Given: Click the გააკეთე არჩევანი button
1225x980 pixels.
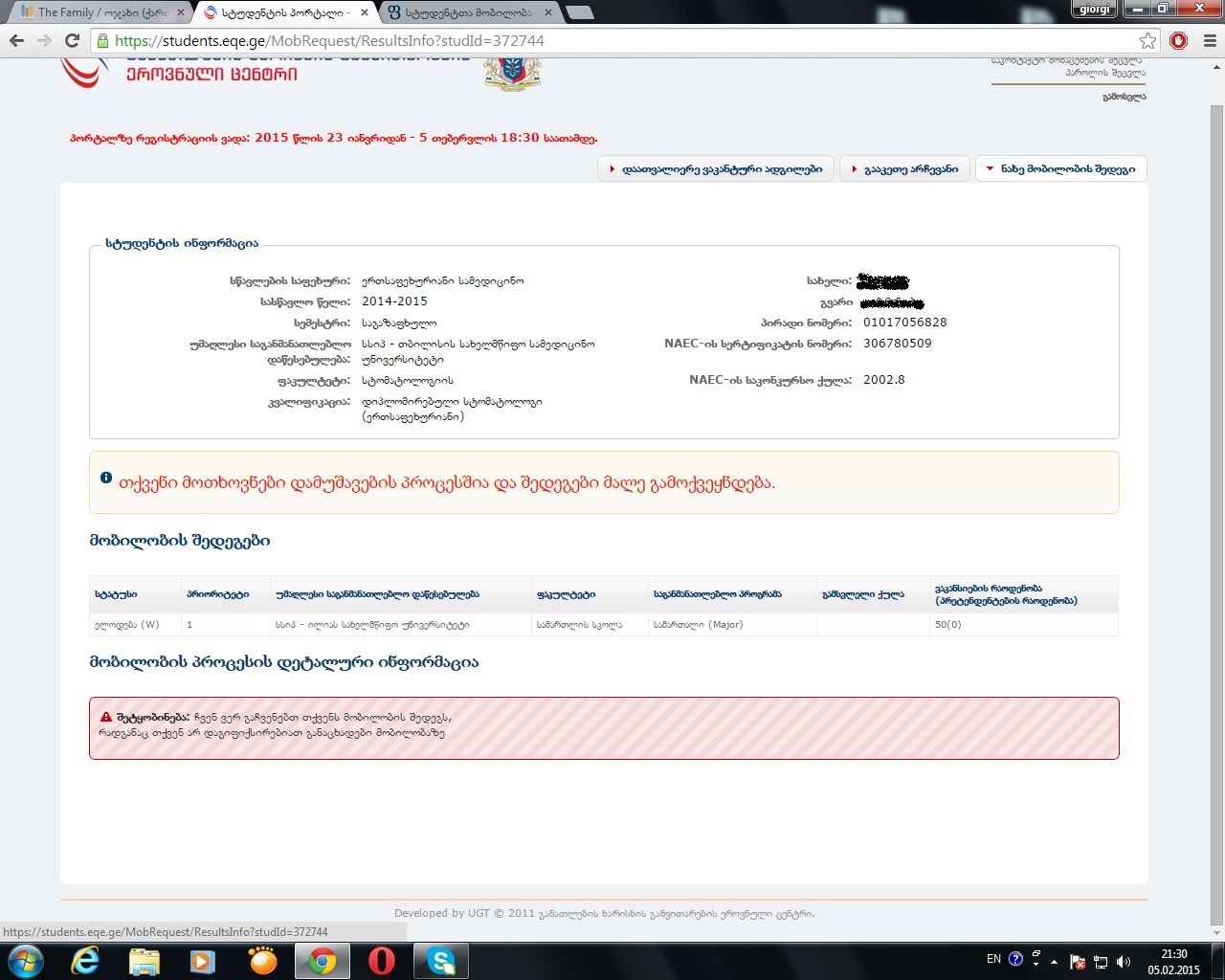Looking at the screenshot, I should [904, 168].
